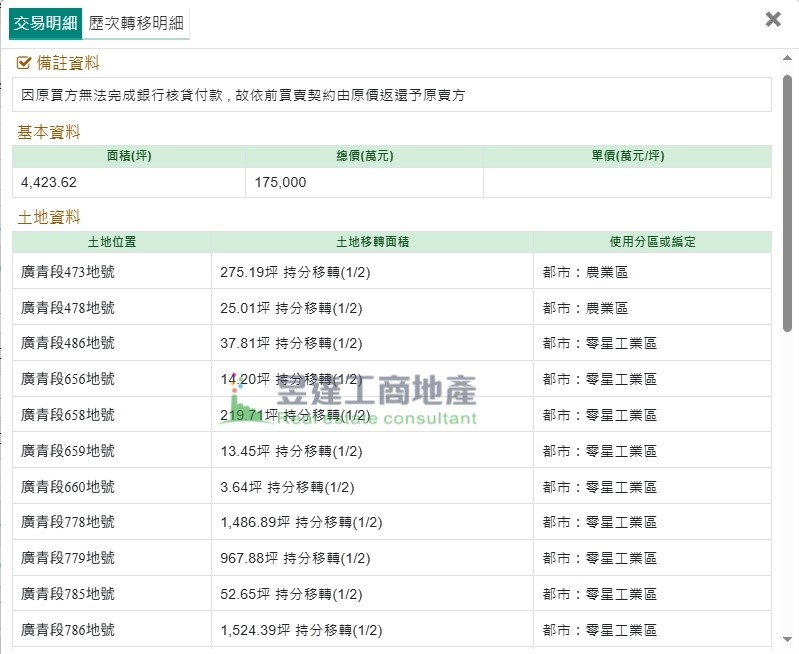This screenshot has width=799, height=654.
Task: Close the dialog with the X icon
Action: tap(772, 19)
